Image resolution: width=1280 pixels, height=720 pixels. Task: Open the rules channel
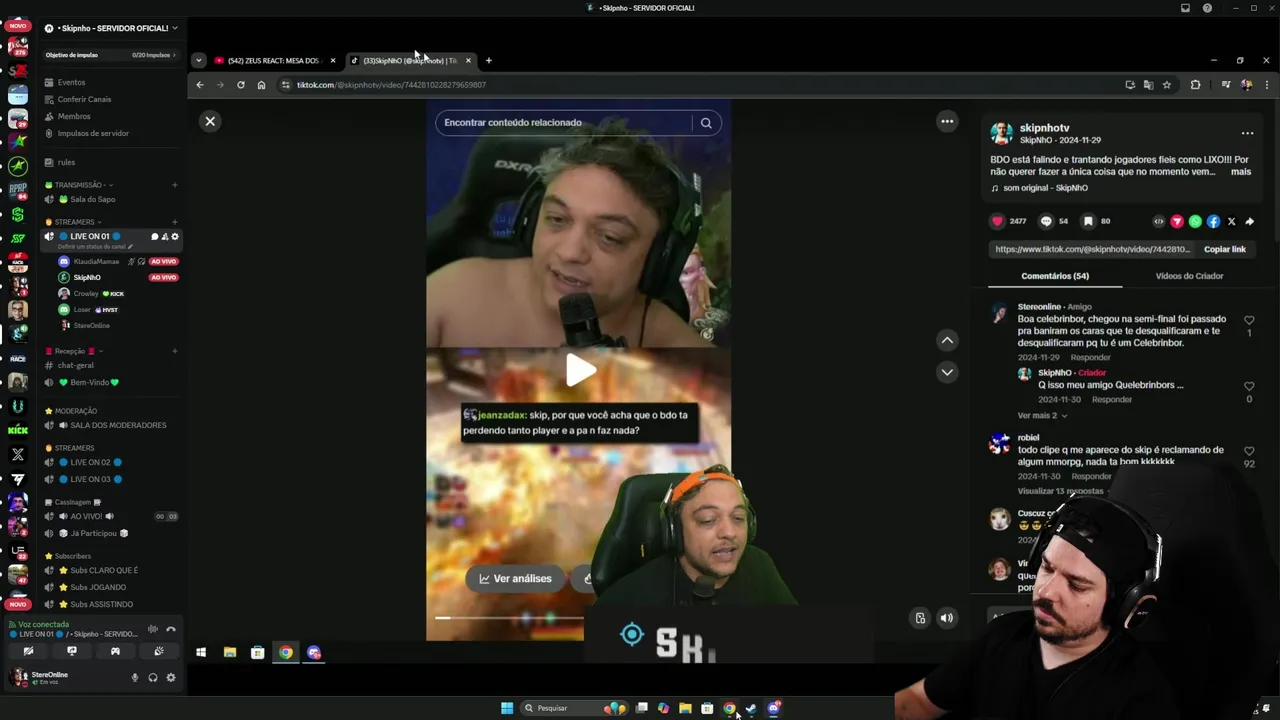click(66, 162)
